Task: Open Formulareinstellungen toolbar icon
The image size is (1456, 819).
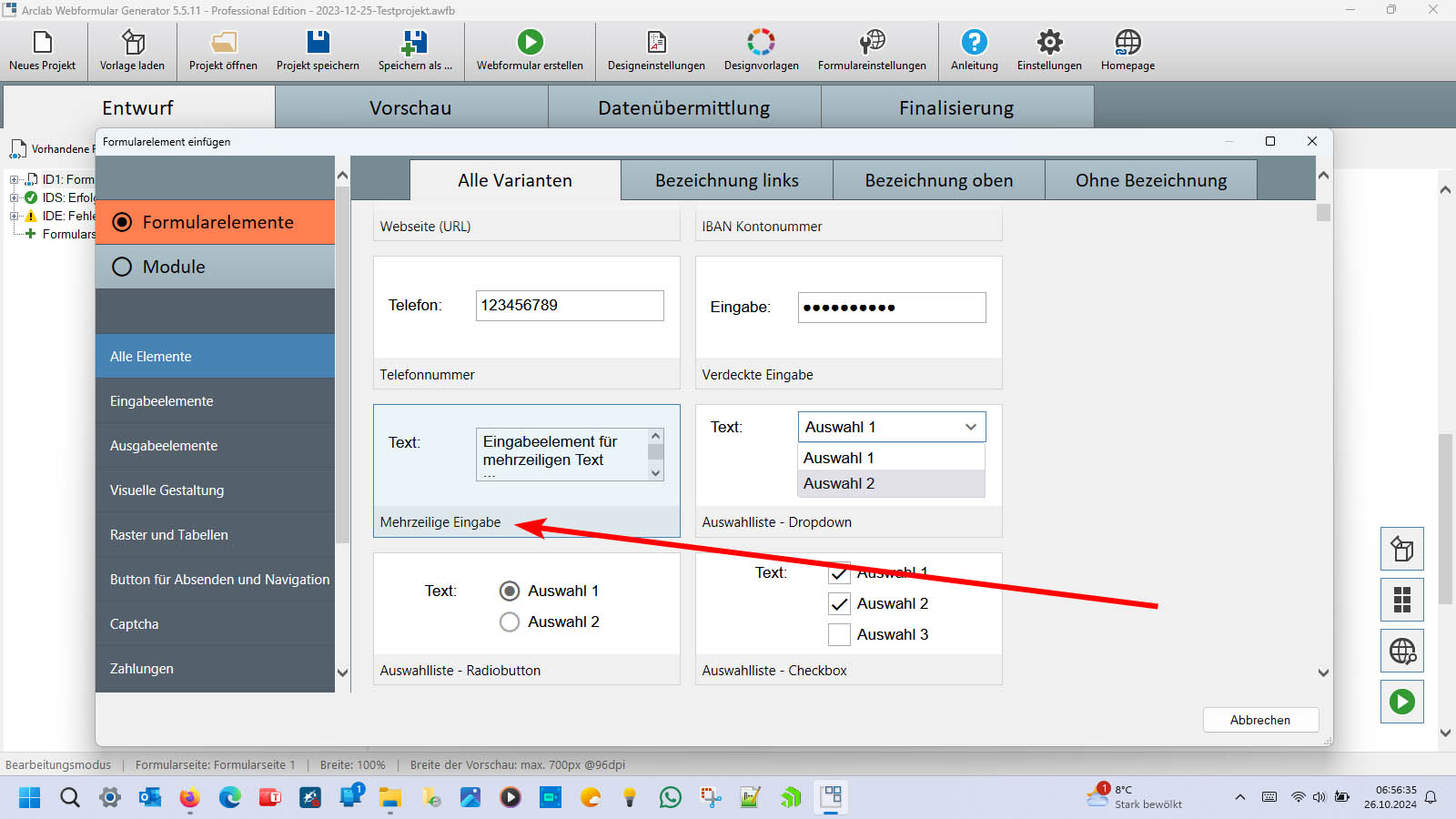Action: click(872, 43)
